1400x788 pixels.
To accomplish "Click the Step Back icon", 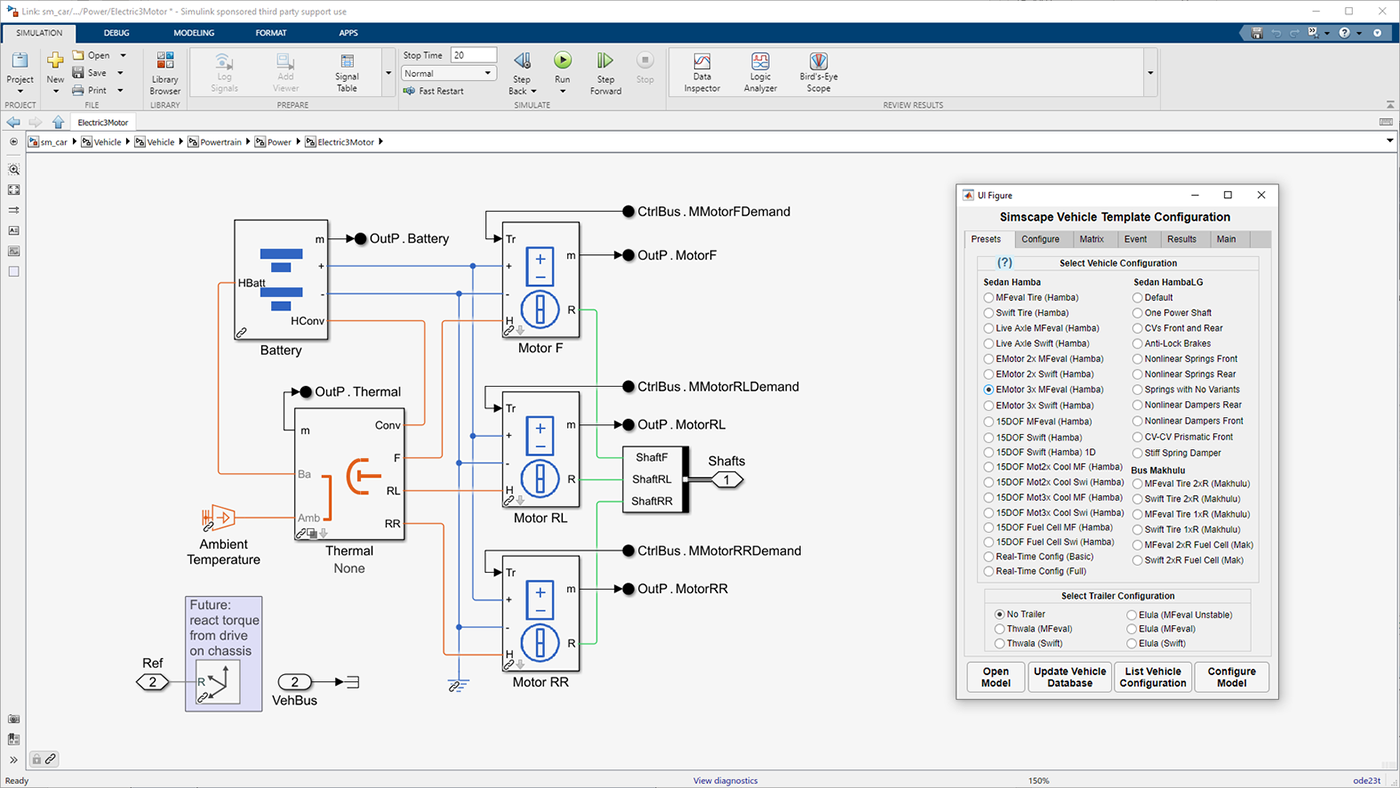I will point(521,62).
